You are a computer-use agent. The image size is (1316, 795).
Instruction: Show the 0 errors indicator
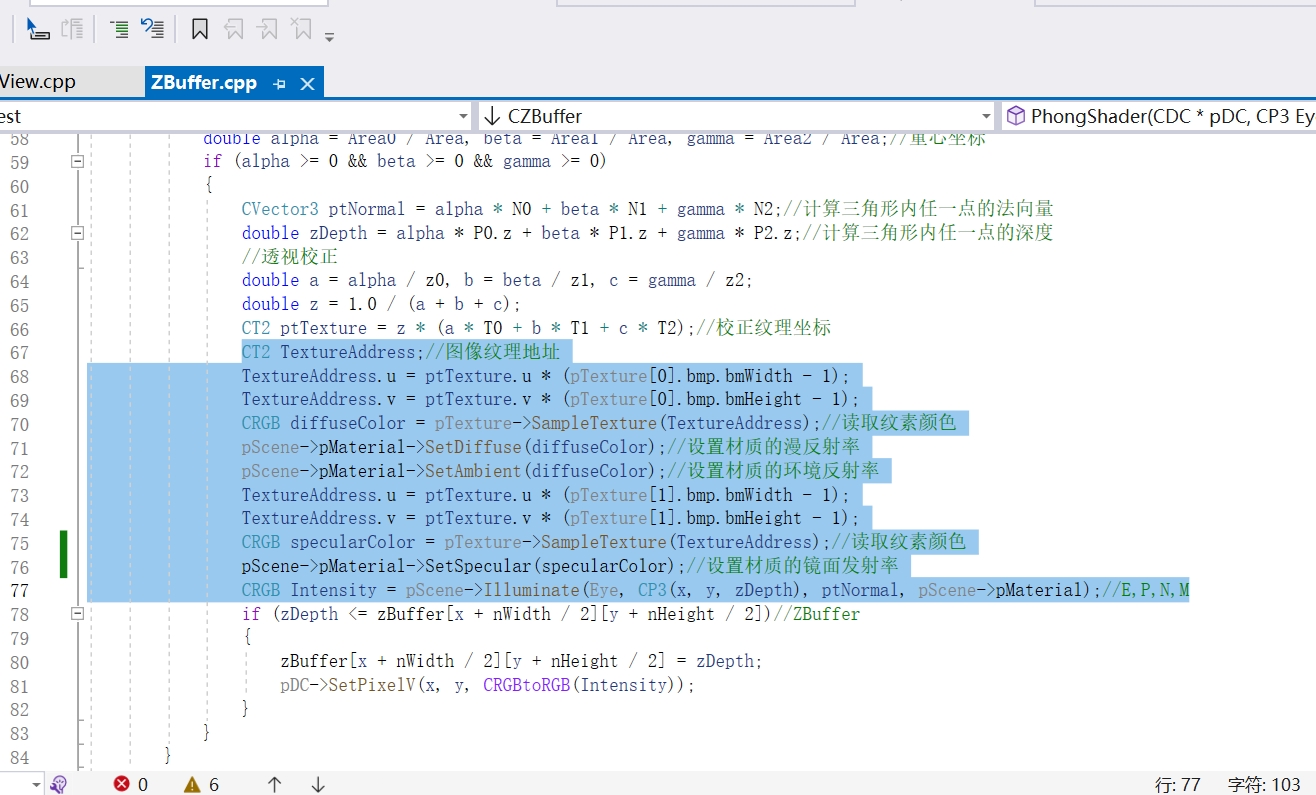[x=131, y=785]
